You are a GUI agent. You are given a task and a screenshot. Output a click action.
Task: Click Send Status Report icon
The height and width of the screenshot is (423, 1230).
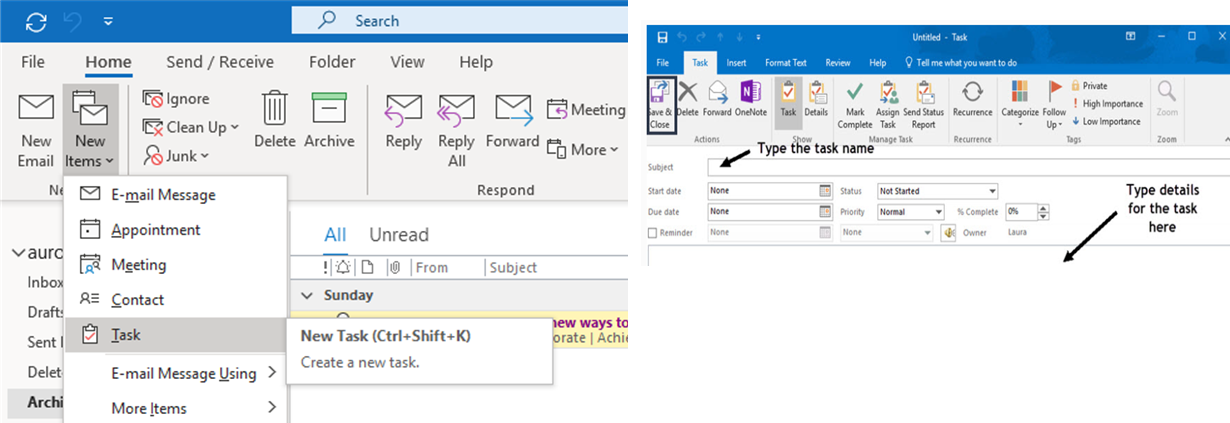923,92
